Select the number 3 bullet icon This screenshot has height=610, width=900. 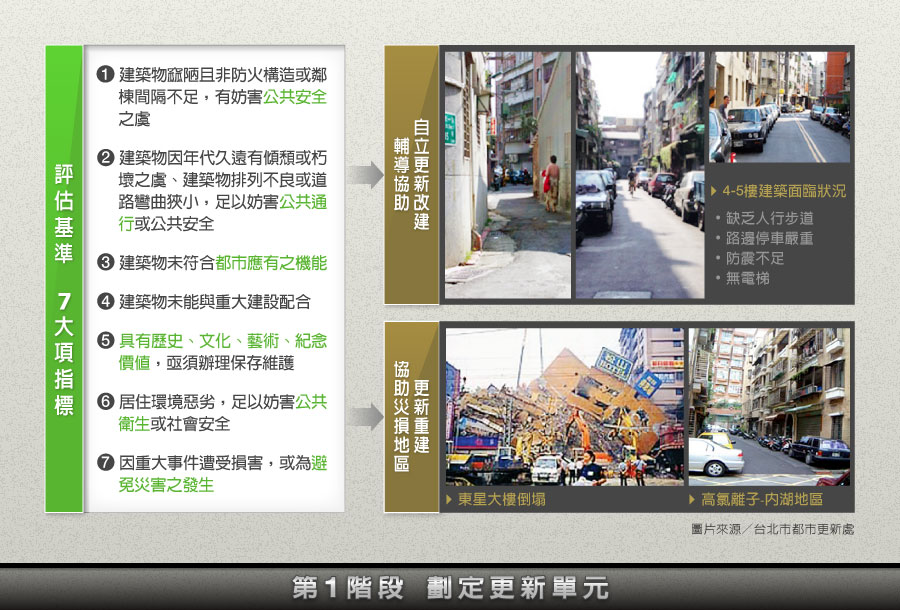coord(105,263)
